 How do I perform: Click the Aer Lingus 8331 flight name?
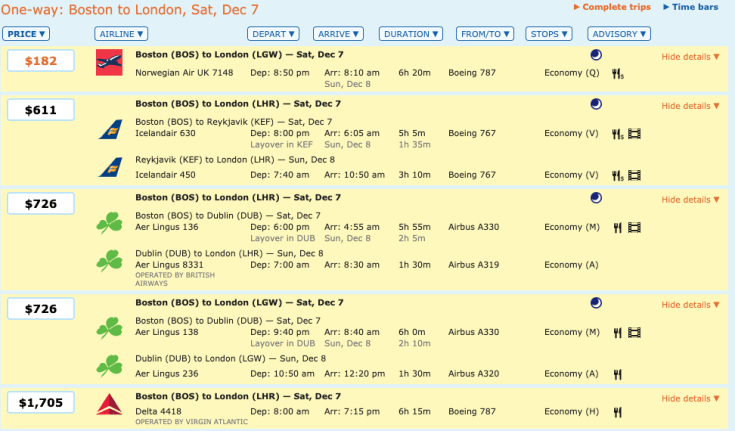[x=170, y=265]
